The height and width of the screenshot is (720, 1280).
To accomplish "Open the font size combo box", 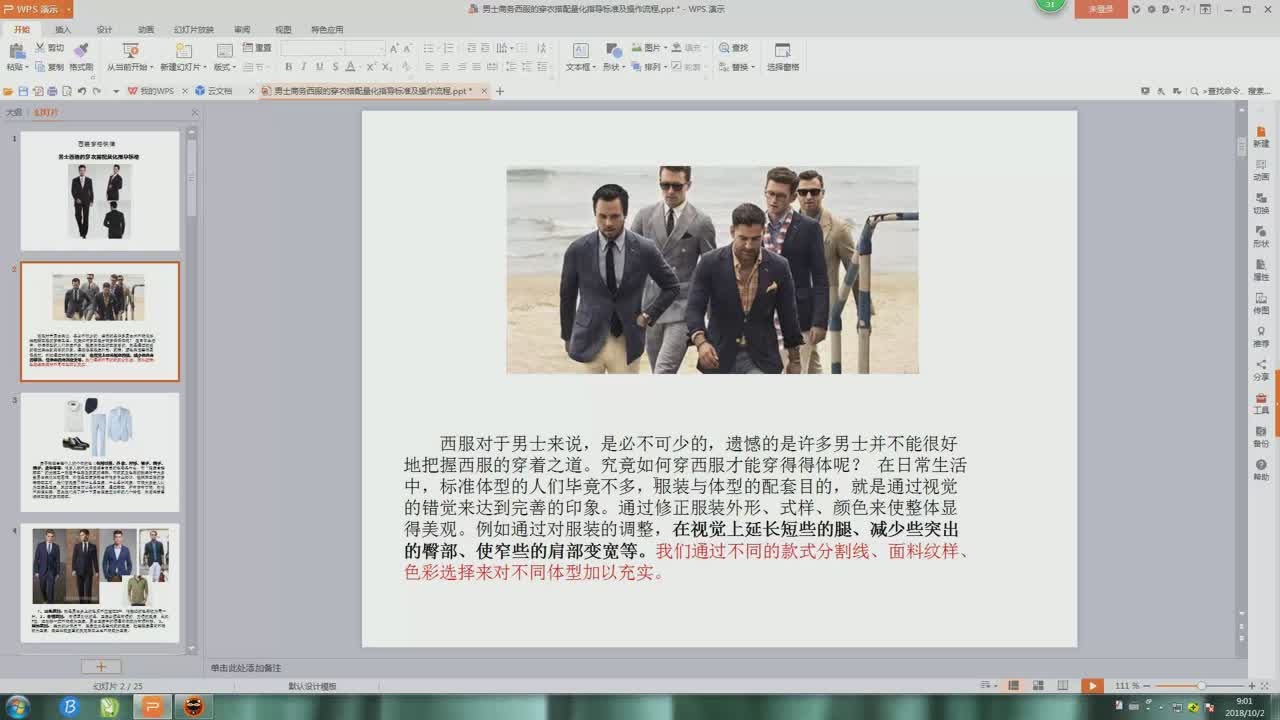I will click(365, 48).
